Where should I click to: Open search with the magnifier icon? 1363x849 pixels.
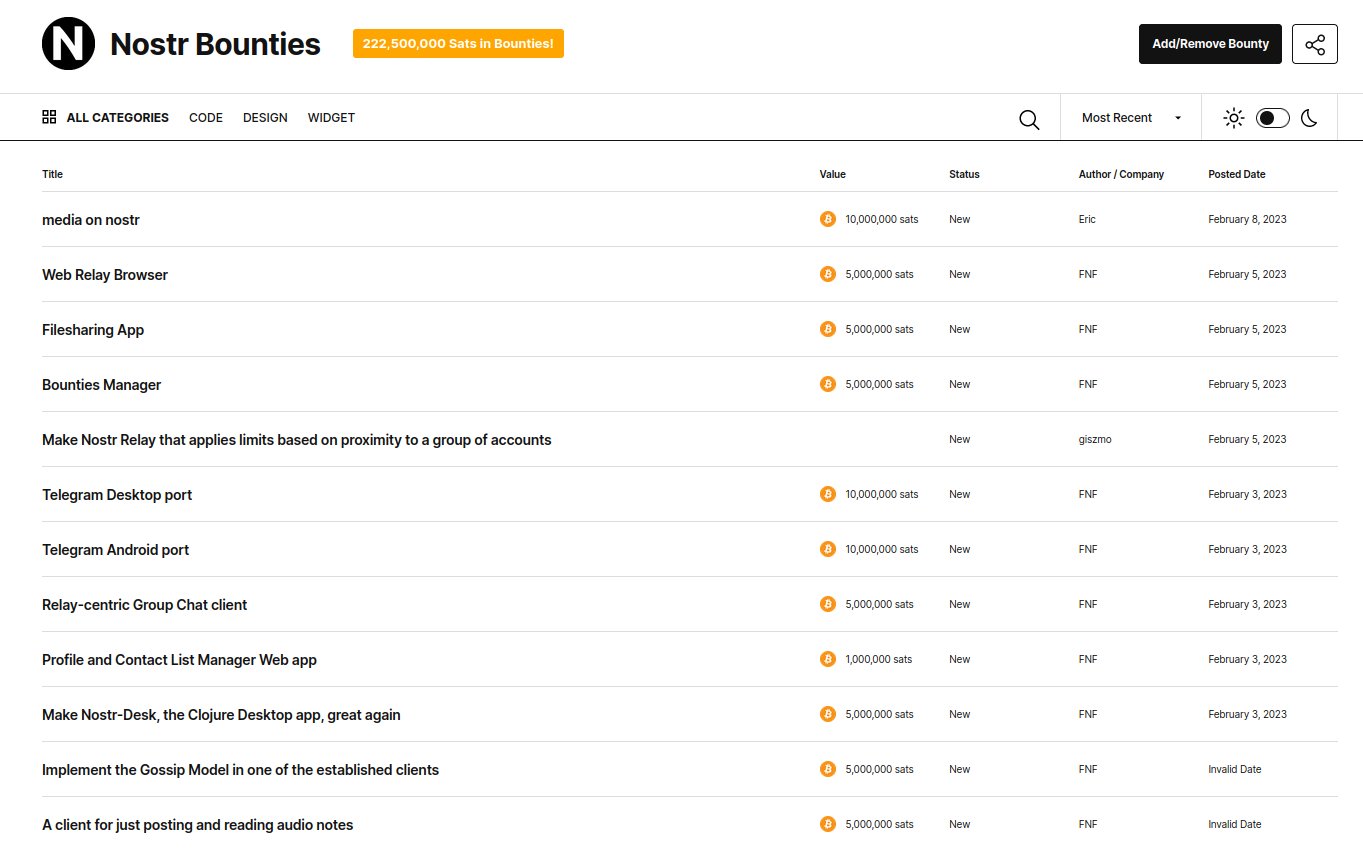click(1029, 119)
